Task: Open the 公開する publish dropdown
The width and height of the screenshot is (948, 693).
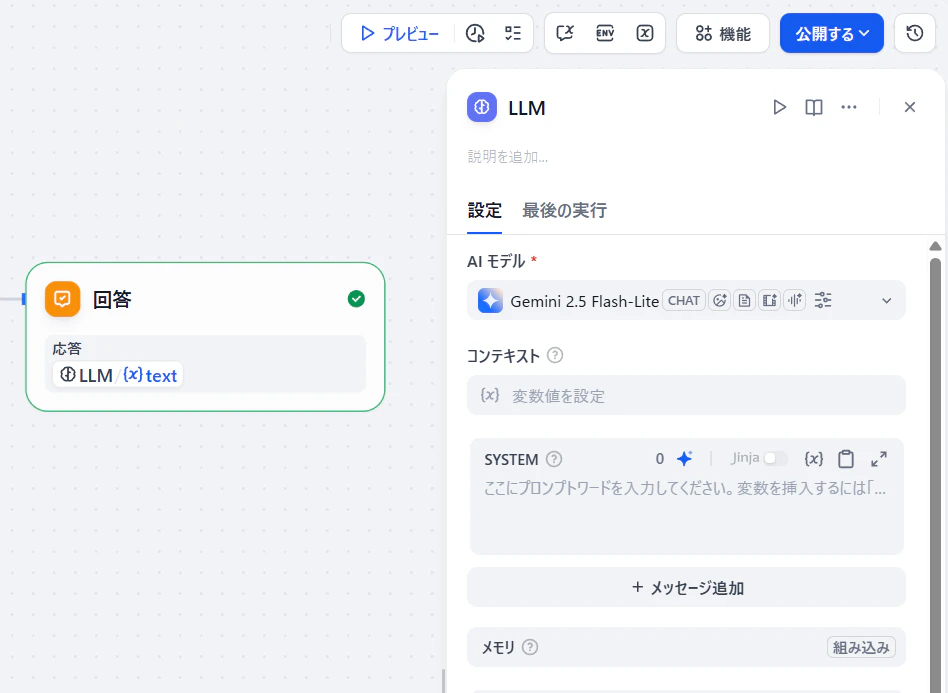Action: [x=832, y=33]
